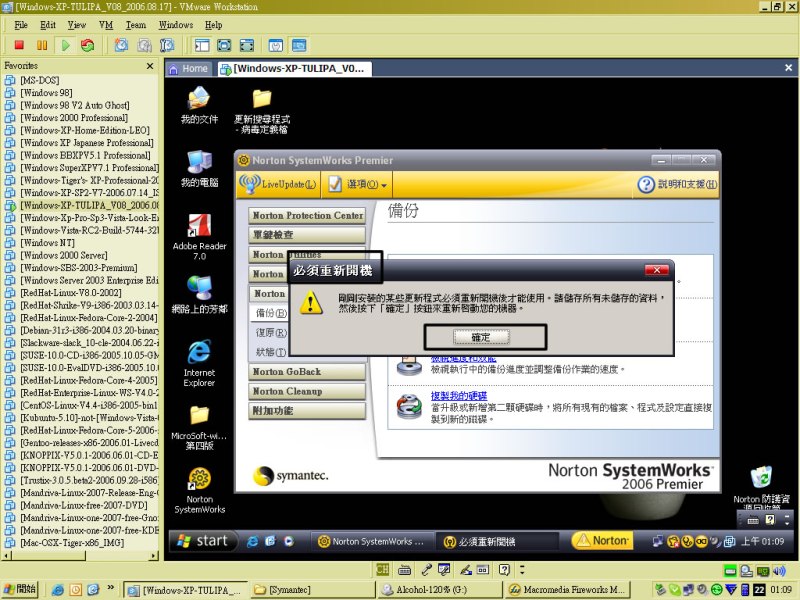Click the Manage Snapshots toolbar icon

pyautogui.click(x=167, y=45)
